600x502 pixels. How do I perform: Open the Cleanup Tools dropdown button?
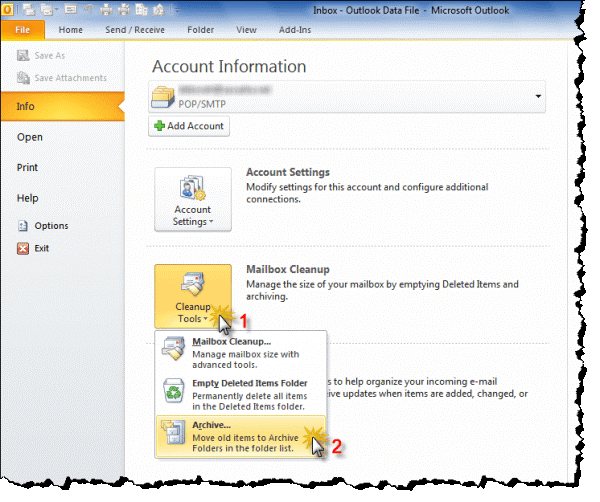coord(193,296)
